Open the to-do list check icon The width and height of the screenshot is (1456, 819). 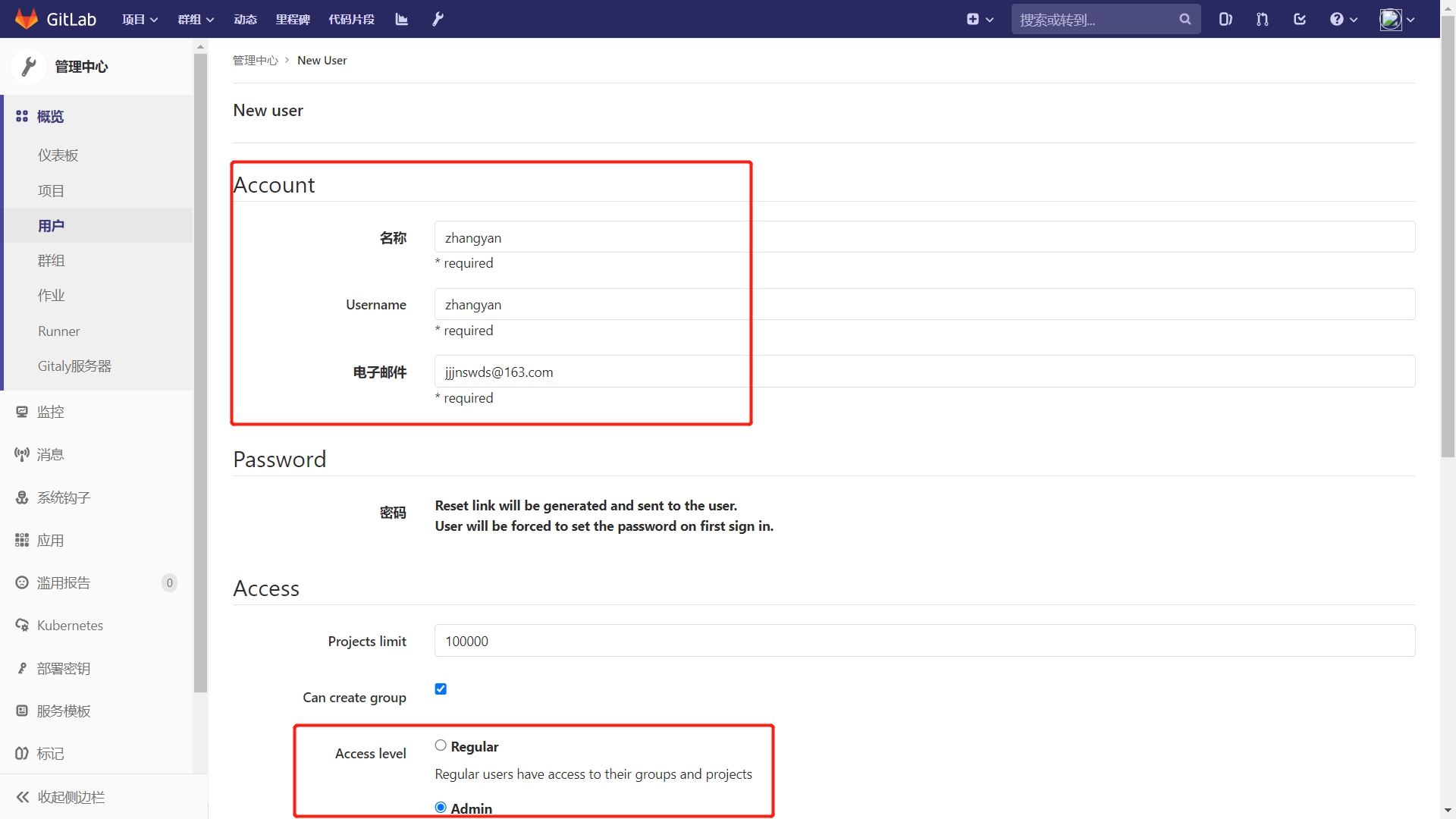coord(1299,19)
